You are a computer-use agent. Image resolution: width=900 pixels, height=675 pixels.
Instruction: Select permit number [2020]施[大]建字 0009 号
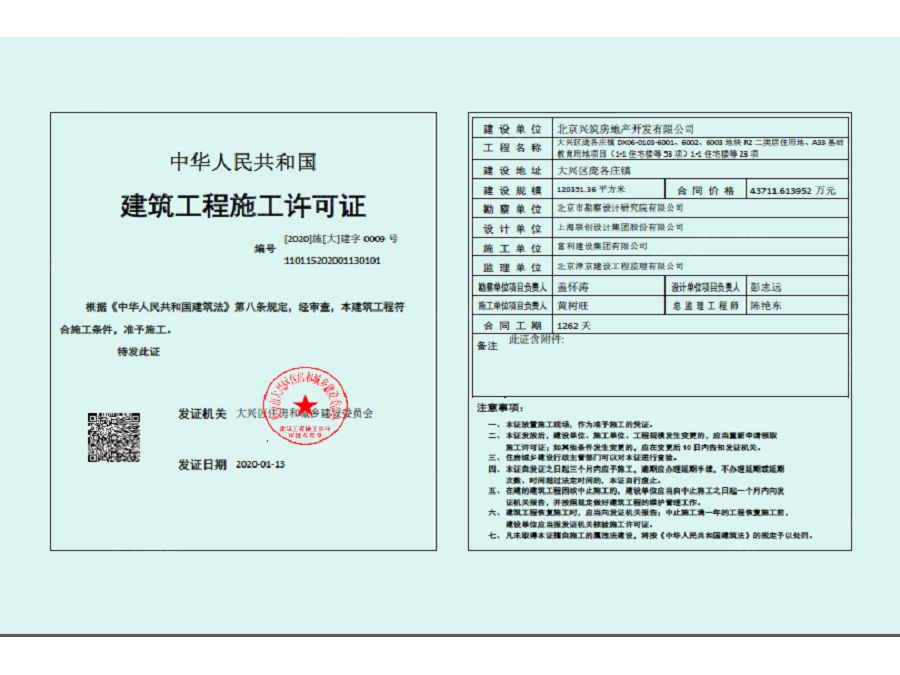point(340,238)
